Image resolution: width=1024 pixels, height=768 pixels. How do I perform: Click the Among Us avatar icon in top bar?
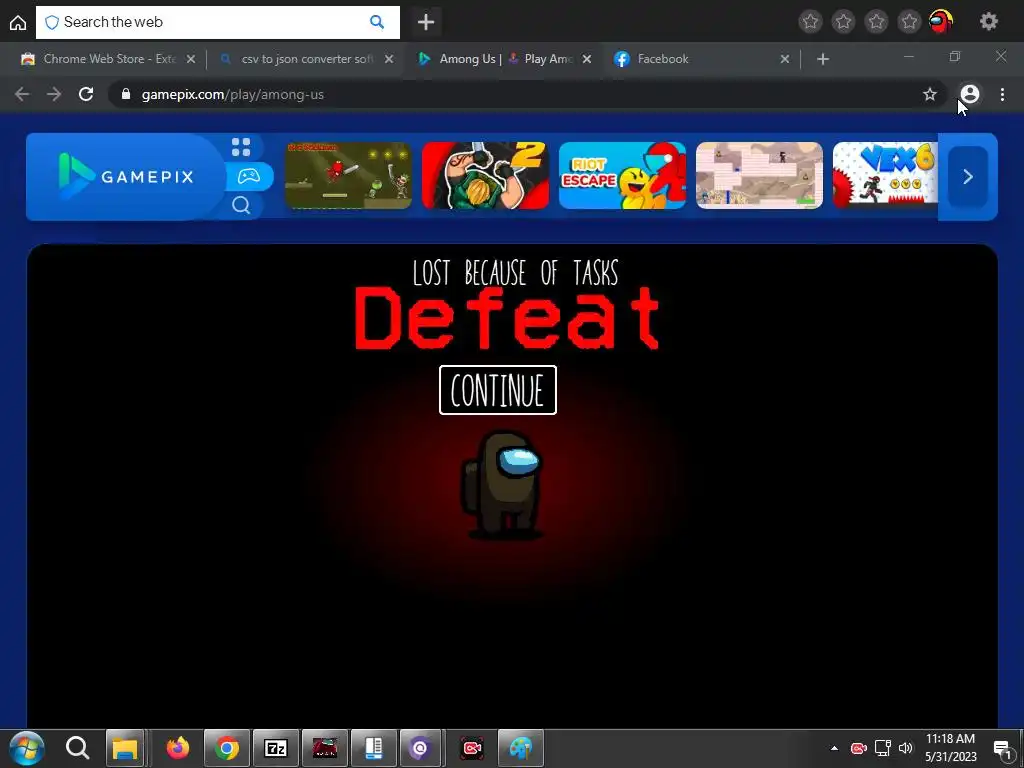(941, 22)
